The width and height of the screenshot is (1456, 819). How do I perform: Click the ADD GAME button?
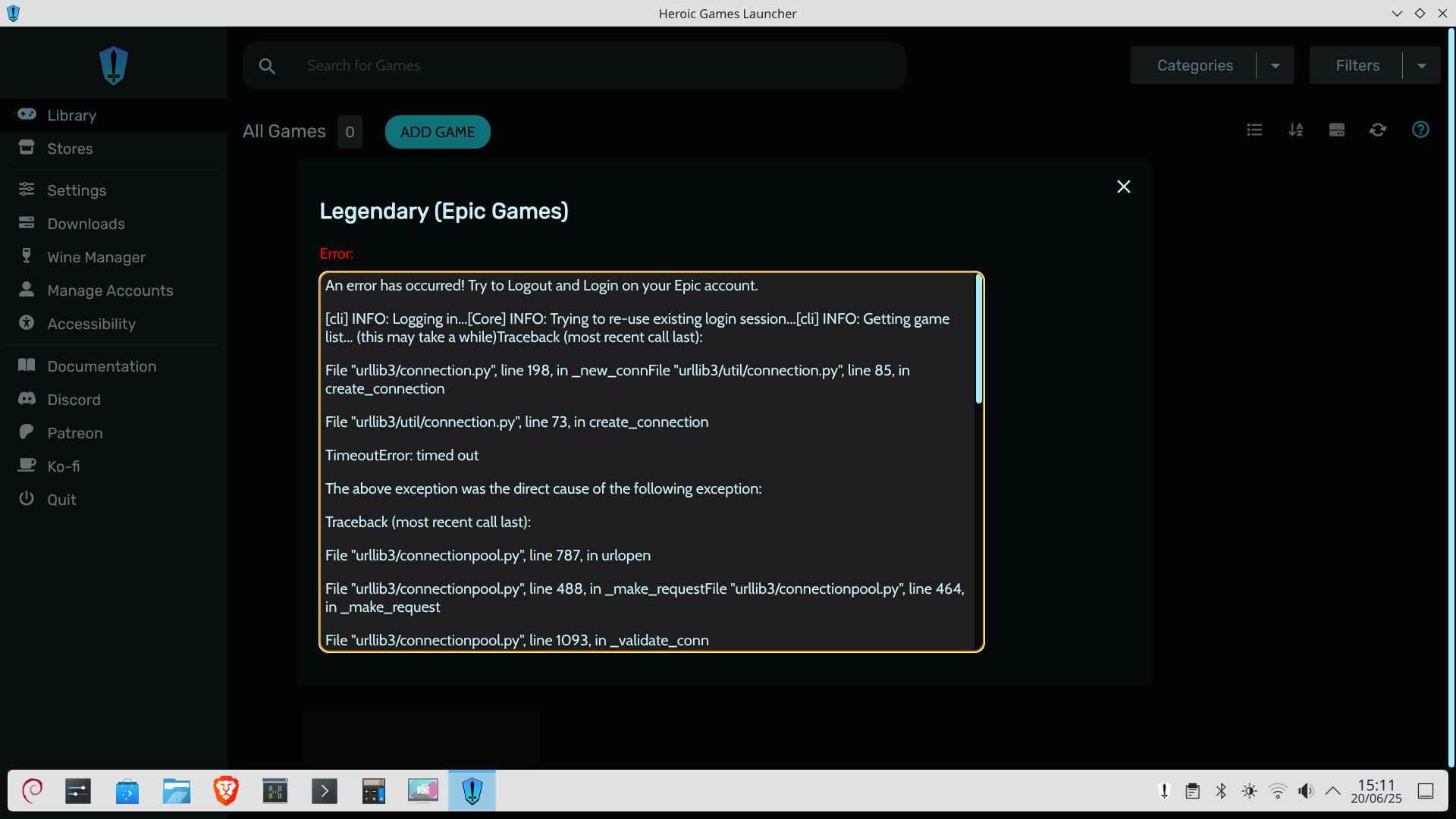[x=438, y=132]
